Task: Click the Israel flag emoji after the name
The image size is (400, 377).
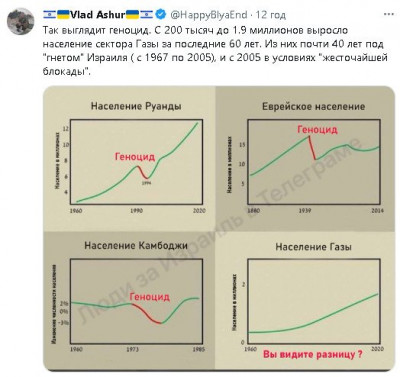Action: click(x=146, y=14)
